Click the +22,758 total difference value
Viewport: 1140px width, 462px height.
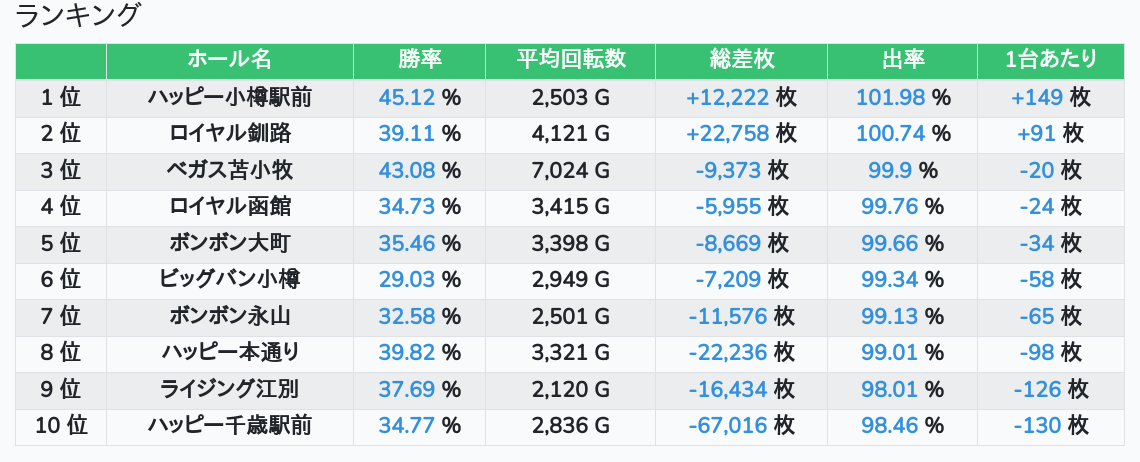(x=727, y=134)
